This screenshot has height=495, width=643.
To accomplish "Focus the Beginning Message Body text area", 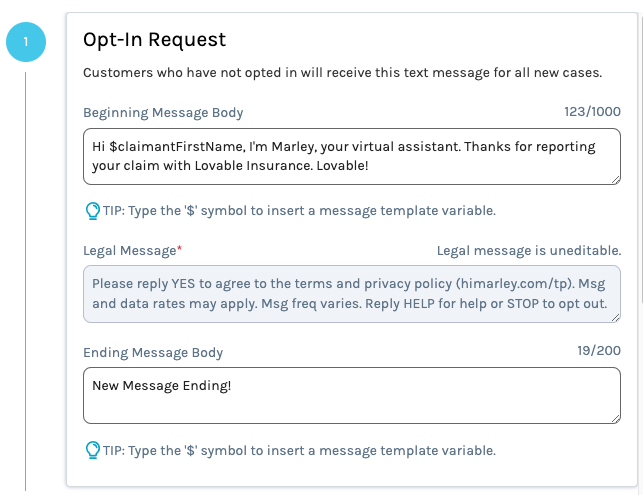I will [x=350, y=156].
